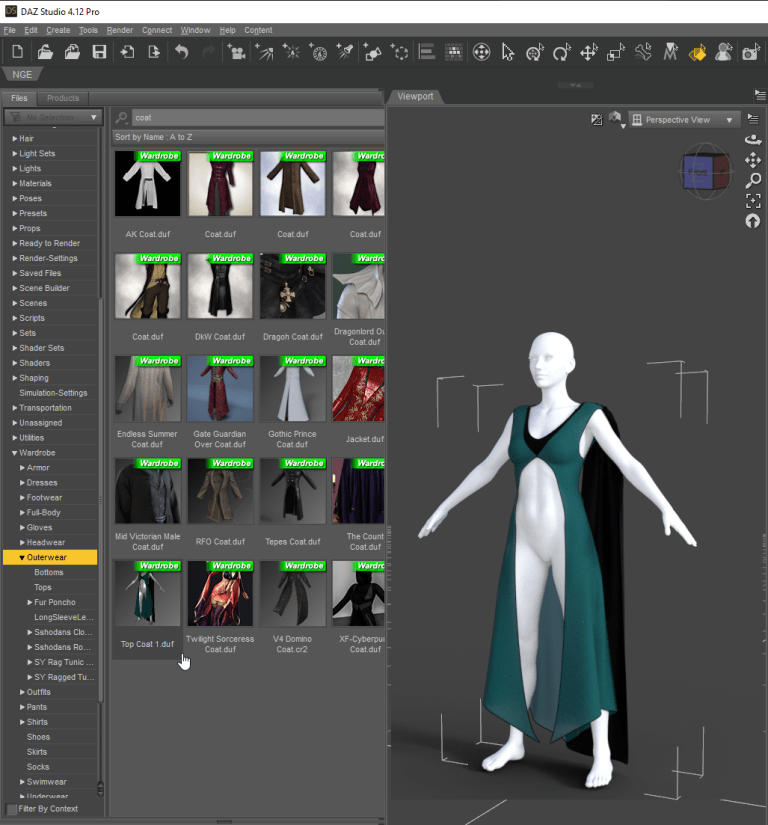Click the Align panel icon in toolbar

pyautogui.click(x=427, y=52)
